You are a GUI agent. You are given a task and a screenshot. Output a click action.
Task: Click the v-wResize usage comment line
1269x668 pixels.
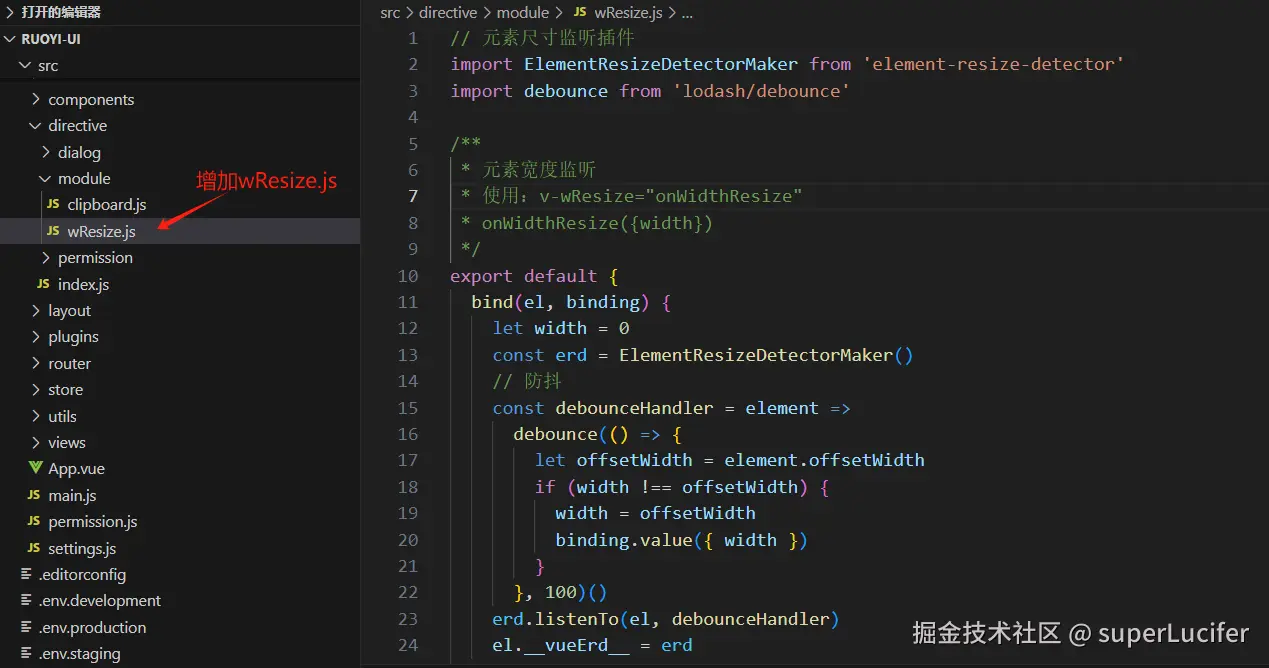coord(631,196)
